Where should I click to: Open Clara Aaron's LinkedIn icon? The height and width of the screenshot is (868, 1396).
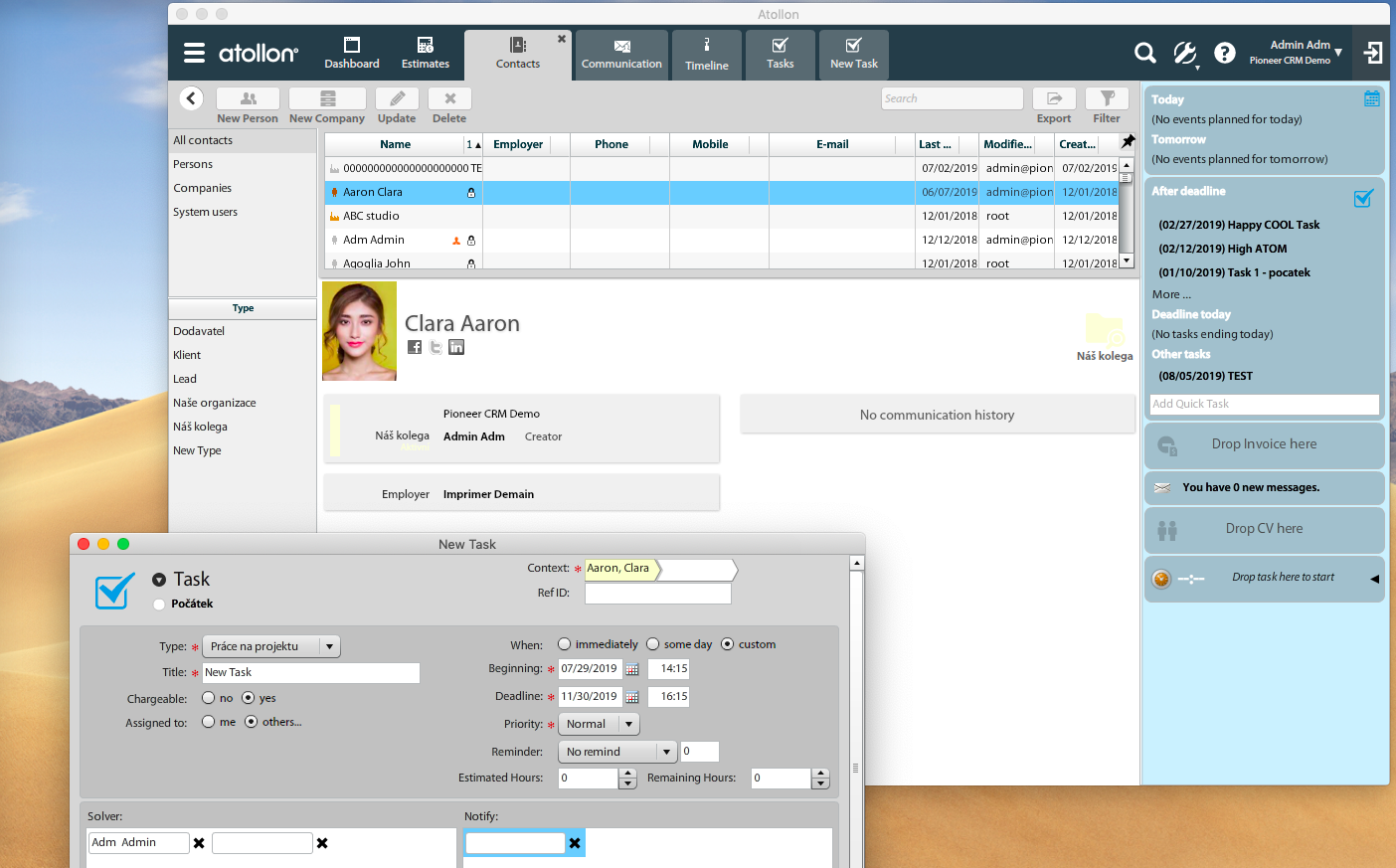[x=456, y=347]
